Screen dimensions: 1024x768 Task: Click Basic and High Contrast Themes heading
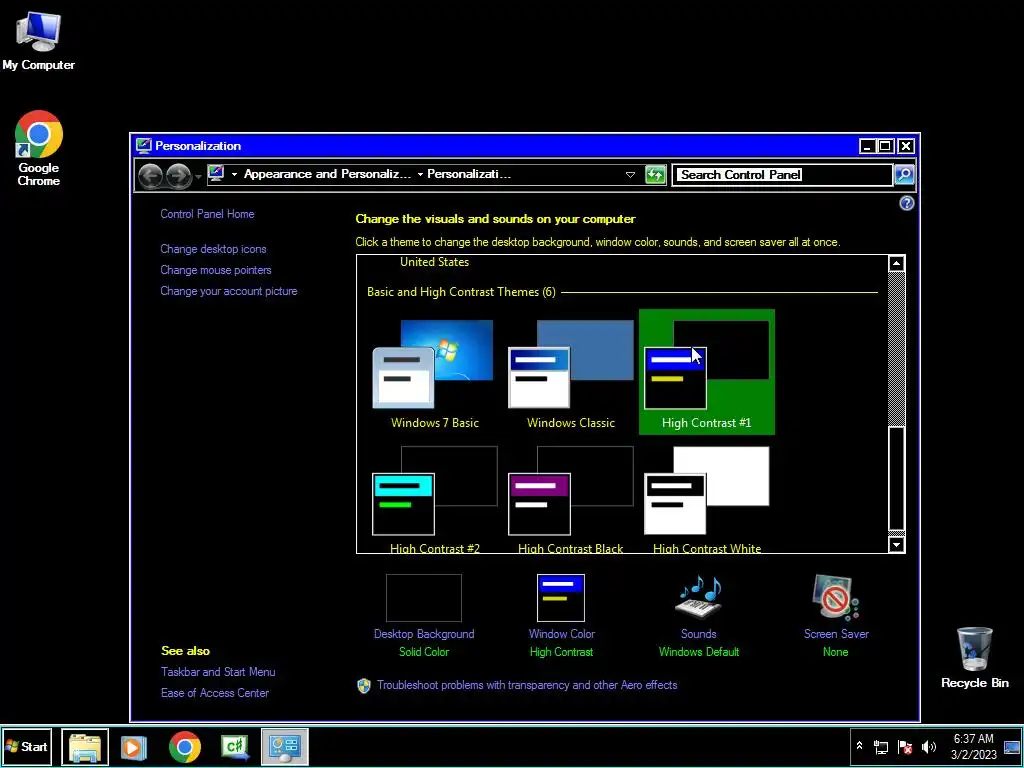coord(461,292)
